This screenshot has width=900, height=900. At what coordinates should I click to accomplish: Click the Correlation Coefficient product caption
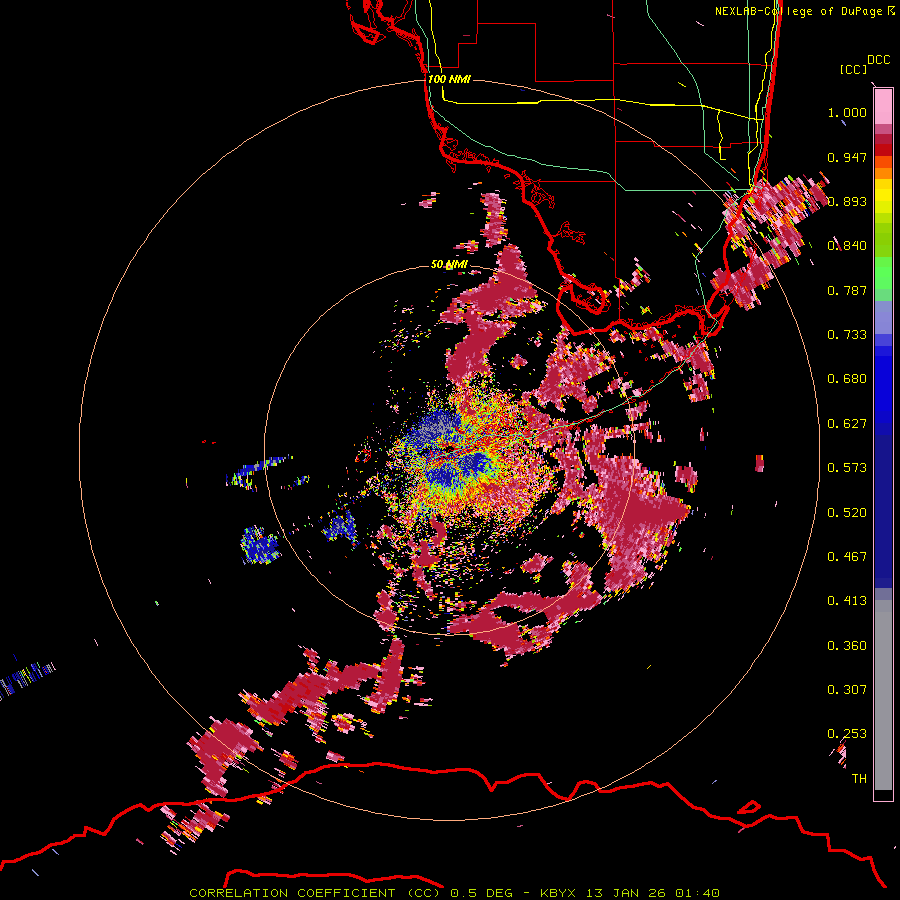point(453,893)
